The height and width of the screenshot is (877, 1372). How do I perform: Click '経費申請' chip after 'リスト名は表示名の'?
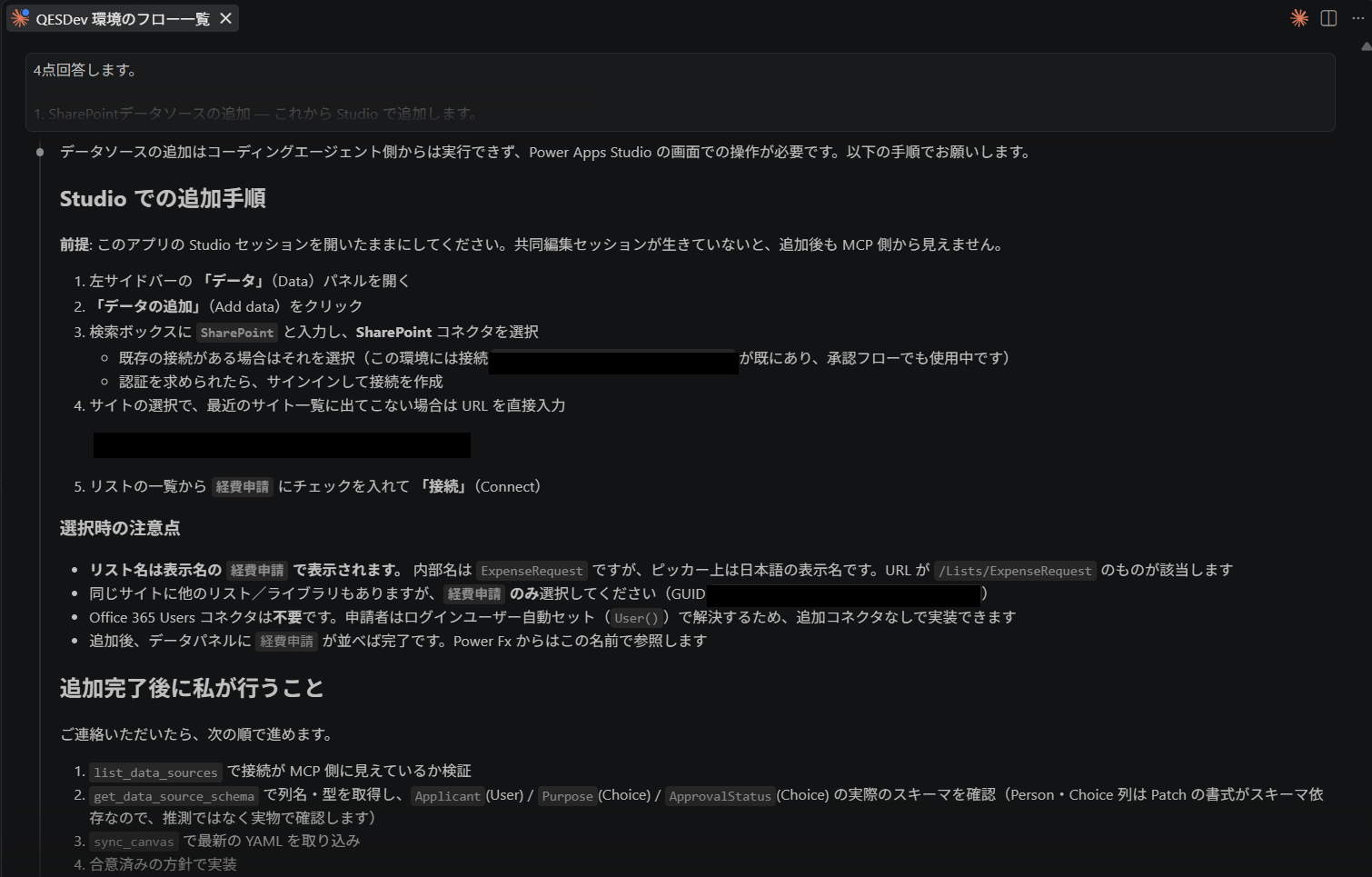click(257, 571)
